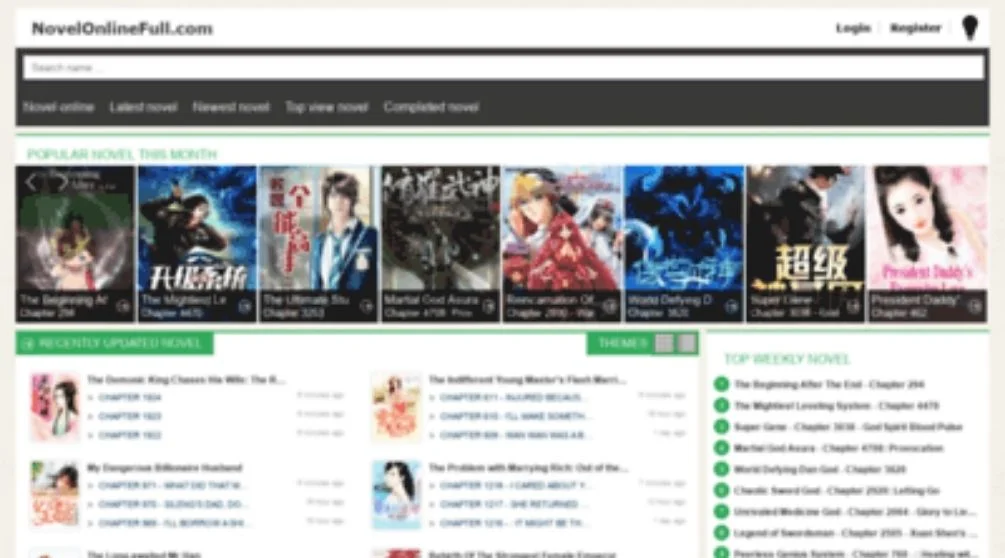Click The Problem with Marrying Rich cover thumbnail

point(396,495)
